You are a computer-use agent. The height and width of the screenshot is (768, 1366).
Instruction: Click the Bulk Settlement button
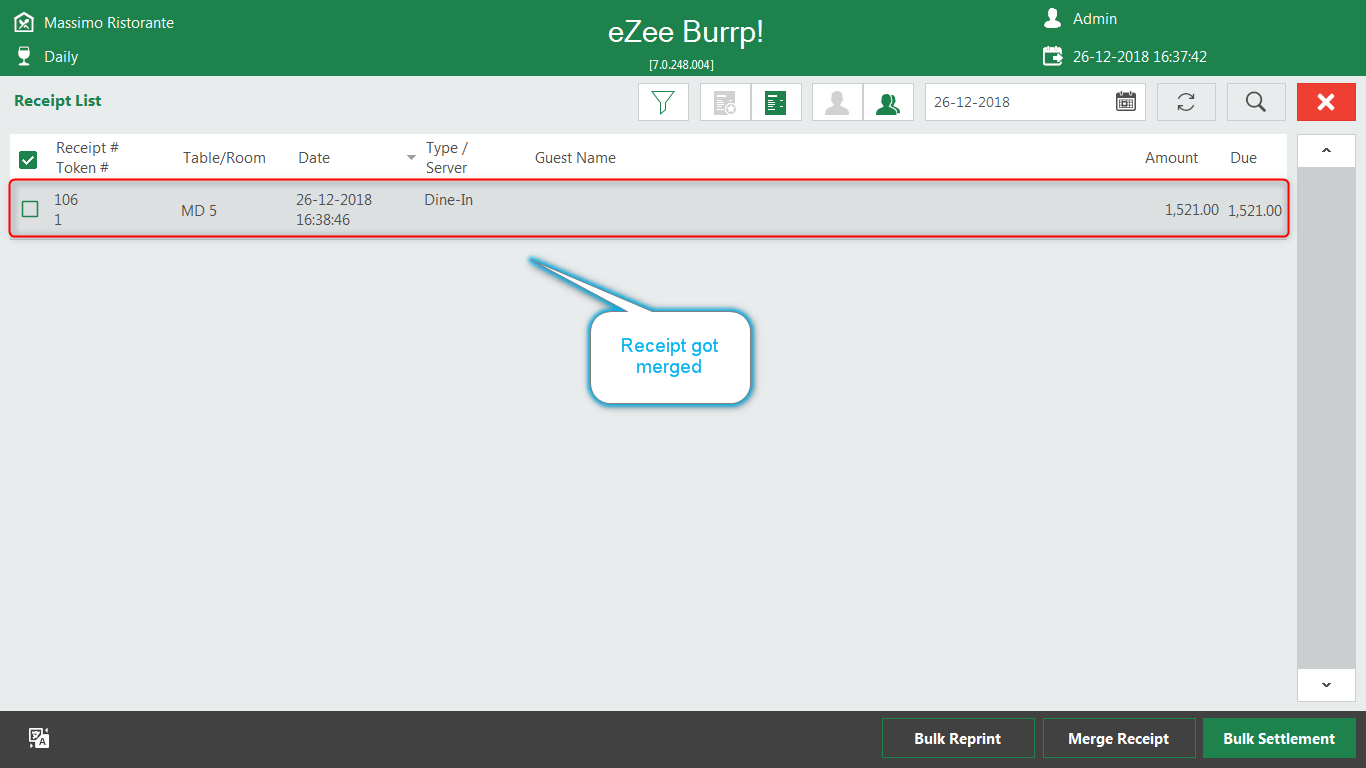click(1279, 738)
